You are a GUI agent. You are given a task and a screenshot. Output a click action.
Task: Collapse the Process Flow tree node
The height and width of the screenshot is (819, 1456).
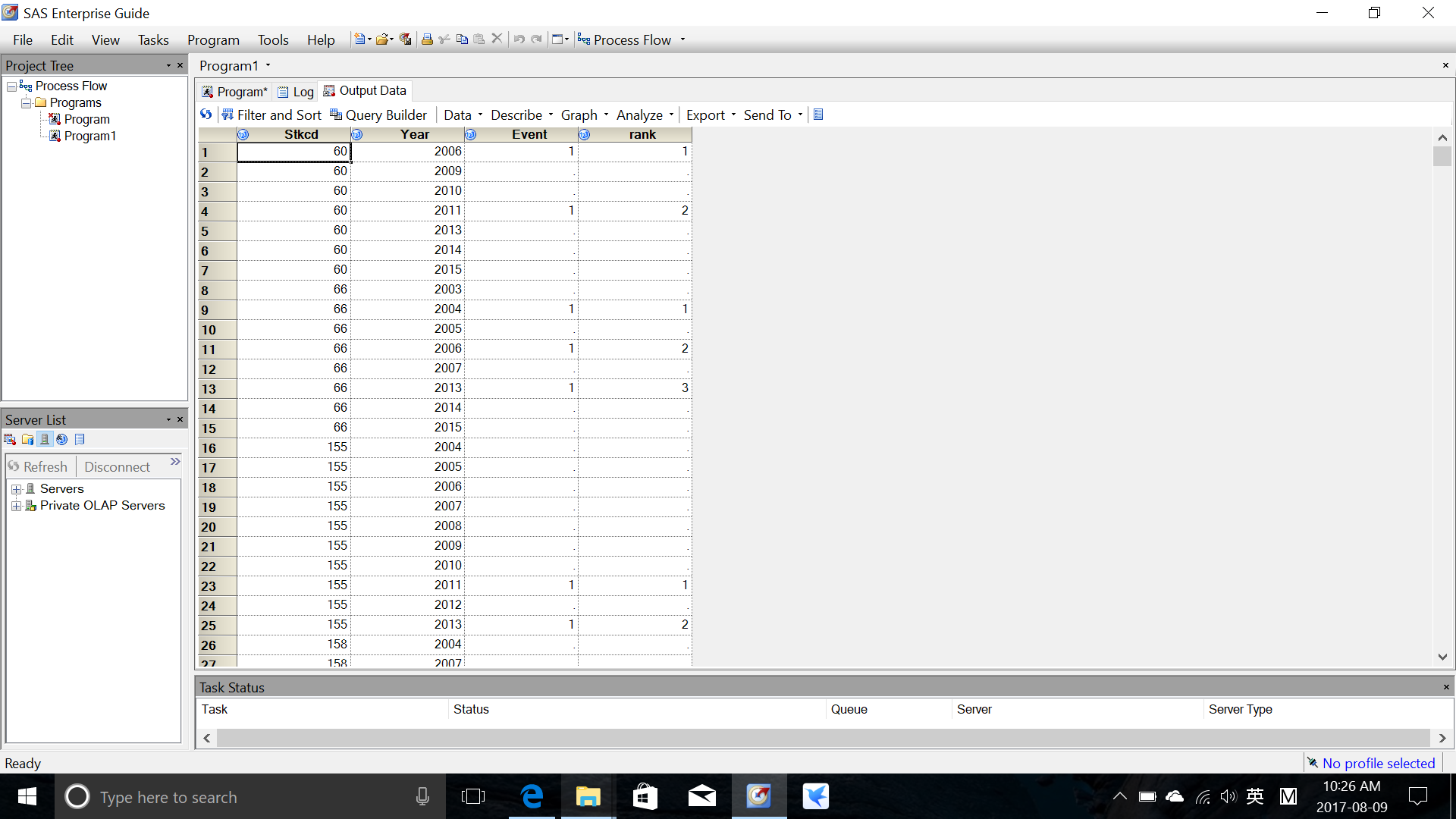(11, 86)
